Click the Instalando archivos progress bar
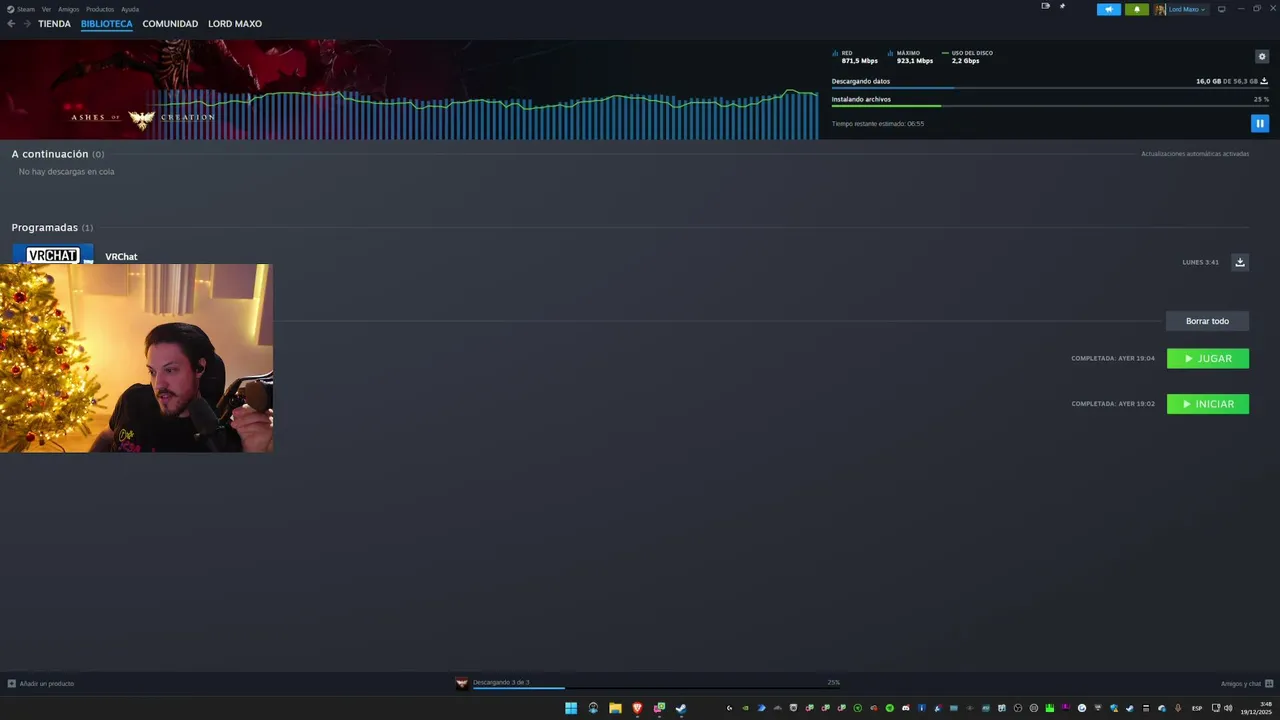 coord(1050,106)
